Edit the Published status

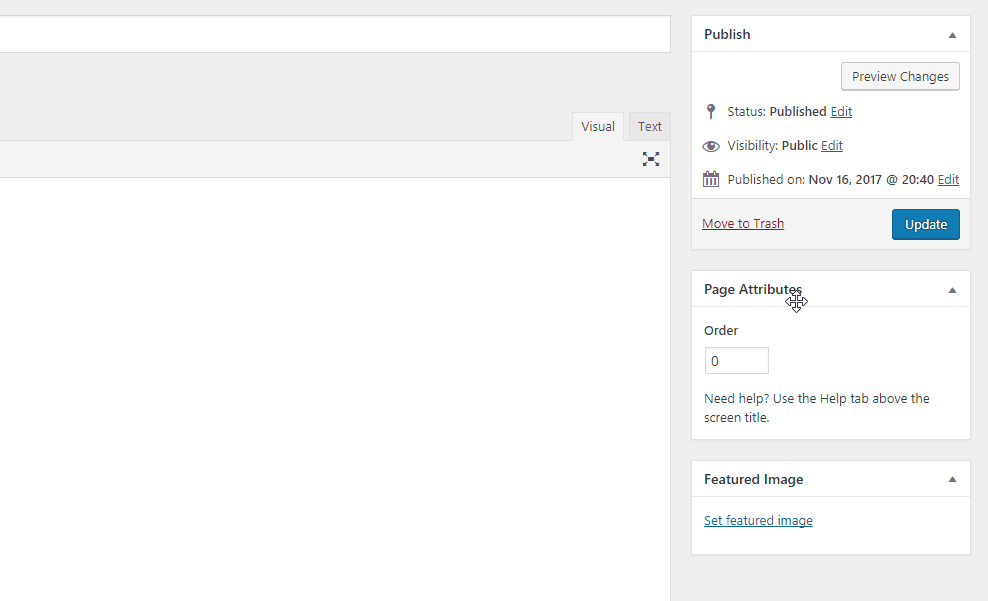[x=841, y=112]
